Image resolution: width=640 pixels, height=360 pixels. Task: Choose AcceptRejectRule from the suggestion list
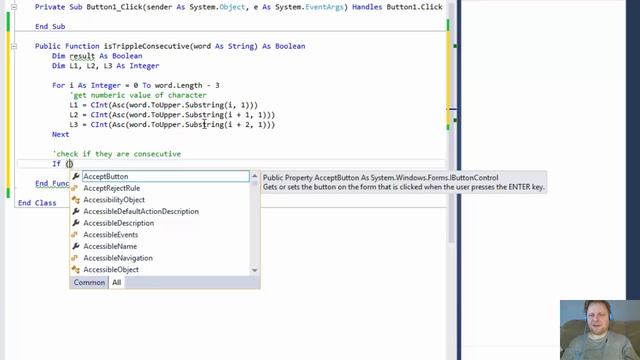point(111,188)
